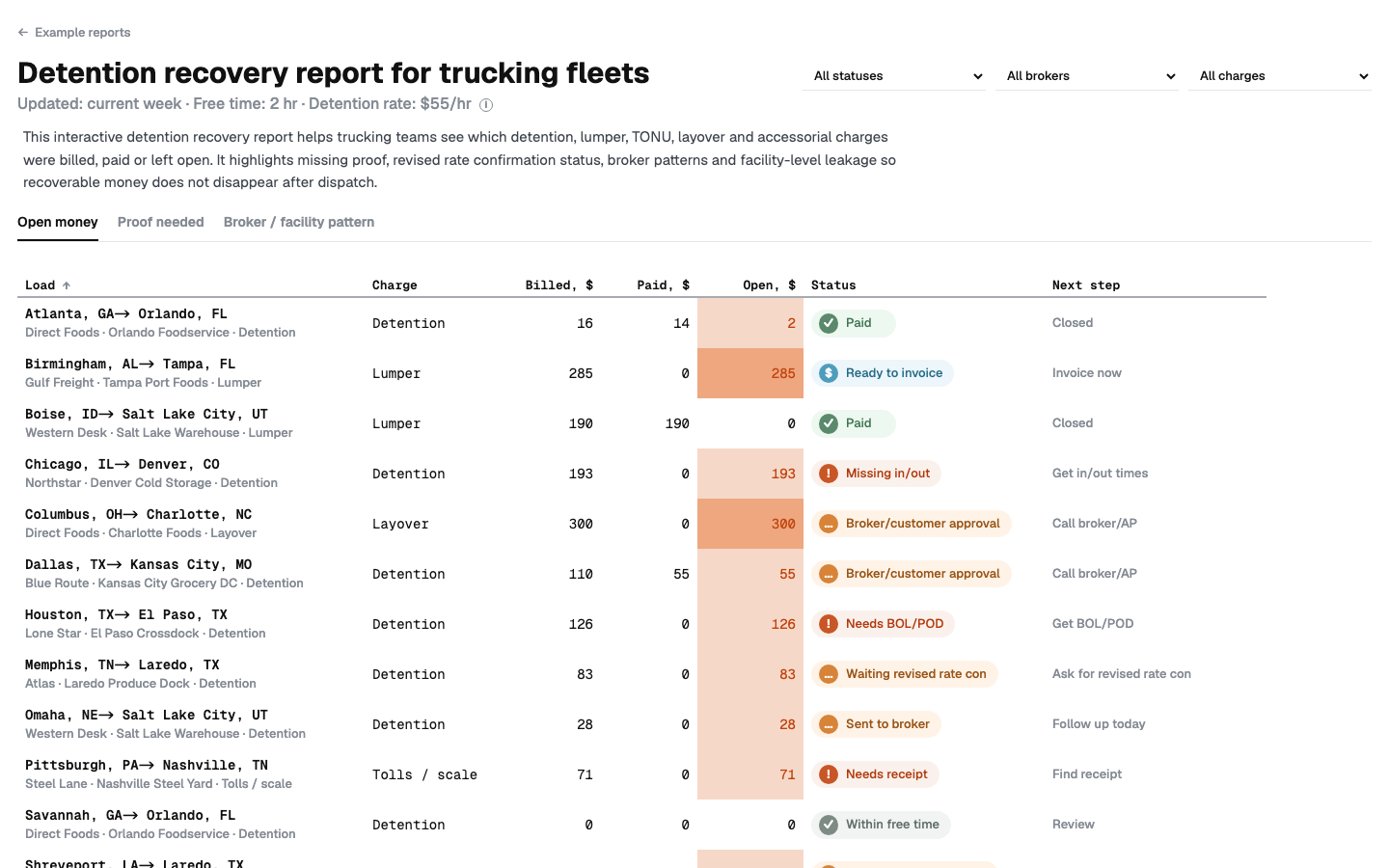Click Closed next step in the Atlanta row
The image size is (1389, 868).
pos(1073,323)
